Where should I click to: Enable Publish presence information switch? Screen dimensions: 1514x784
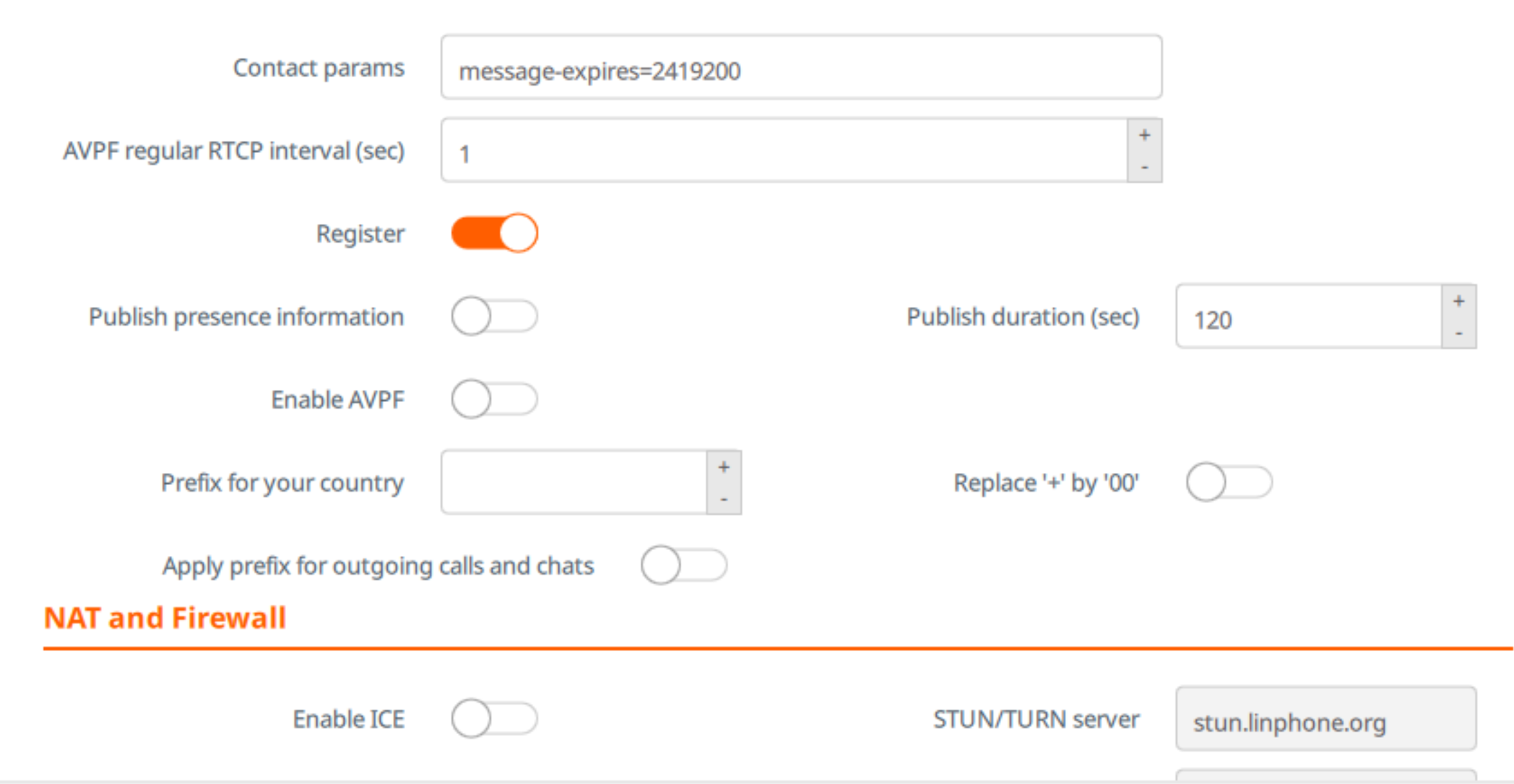click(x=495, y=316)
